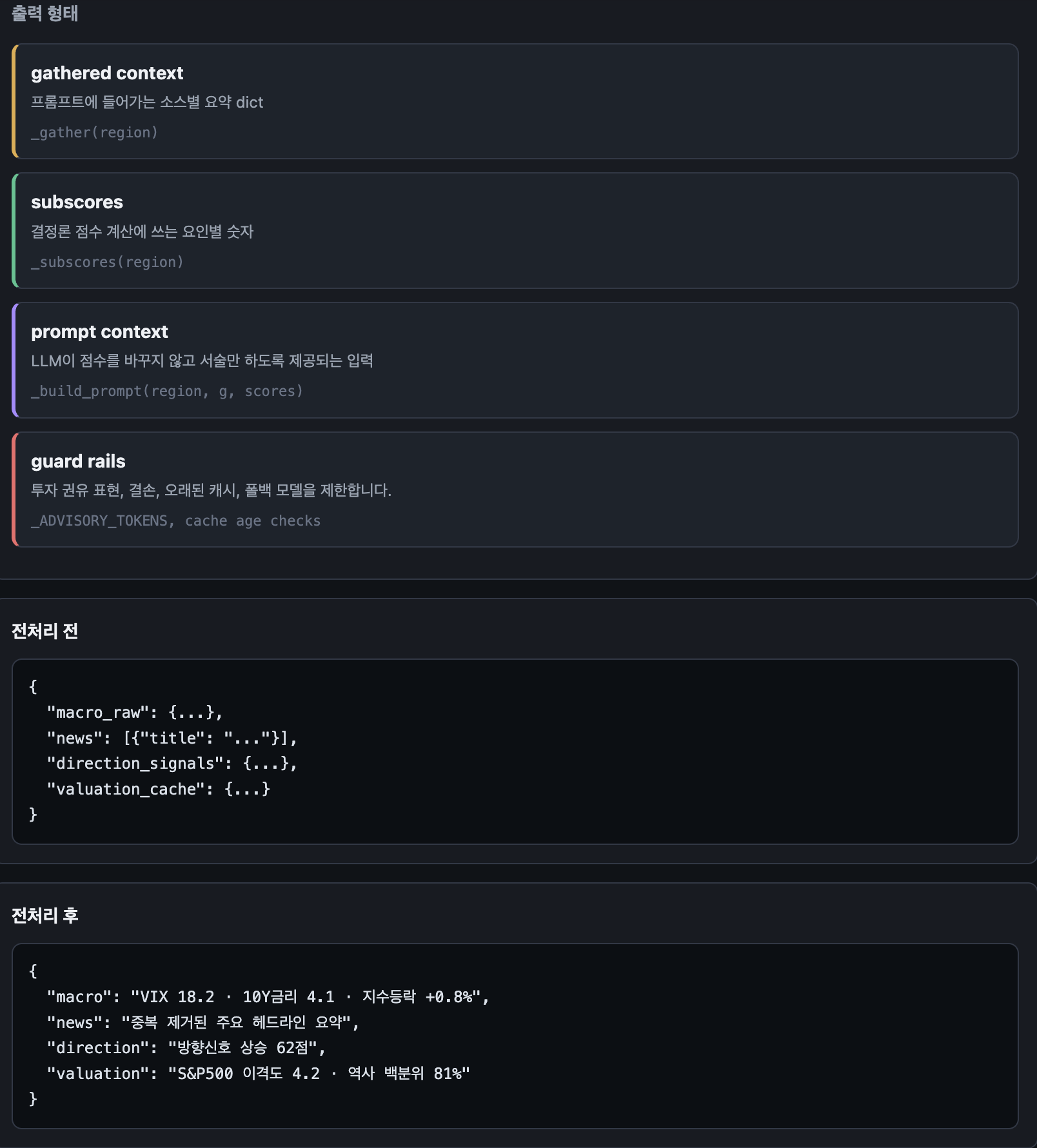Image resolution: width=1037 pixels, height=1148 pixels.
Task: Click the subscores description 결정론 점수 text
Action: [x=143, y=232]
